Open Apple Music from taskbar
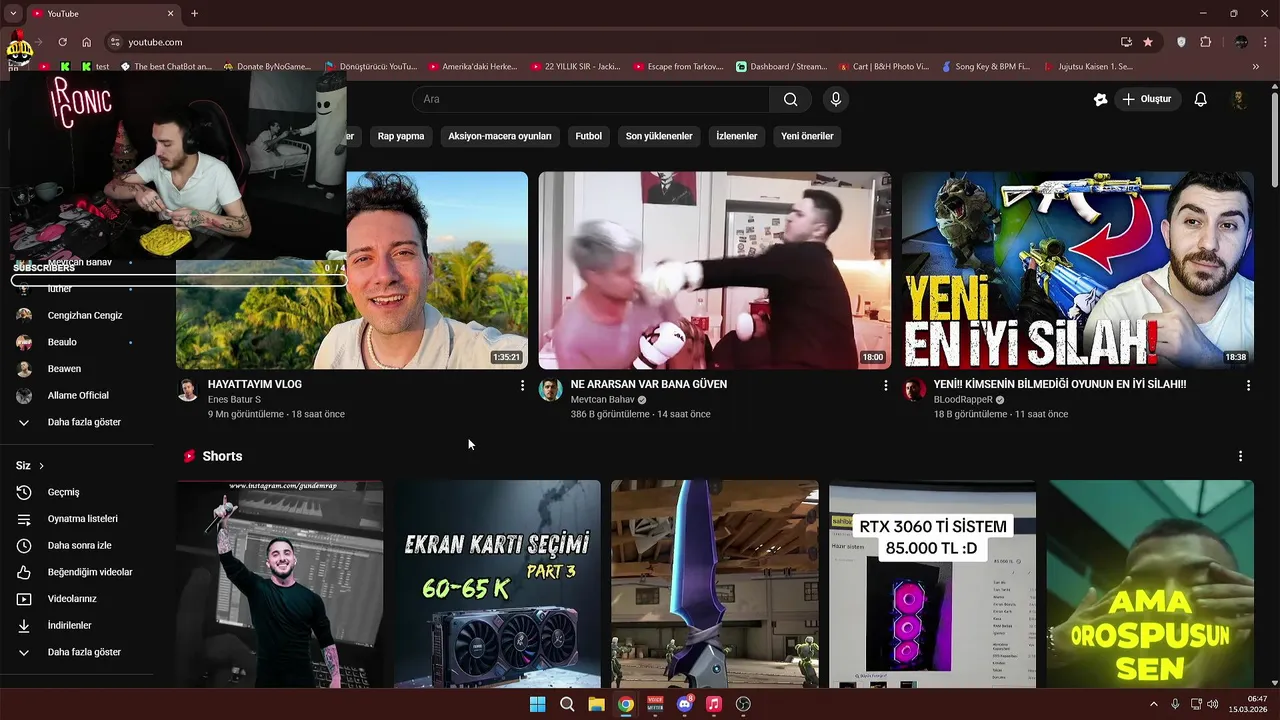The width and height of the screenshot is (1280, 720). click(714, 704)
